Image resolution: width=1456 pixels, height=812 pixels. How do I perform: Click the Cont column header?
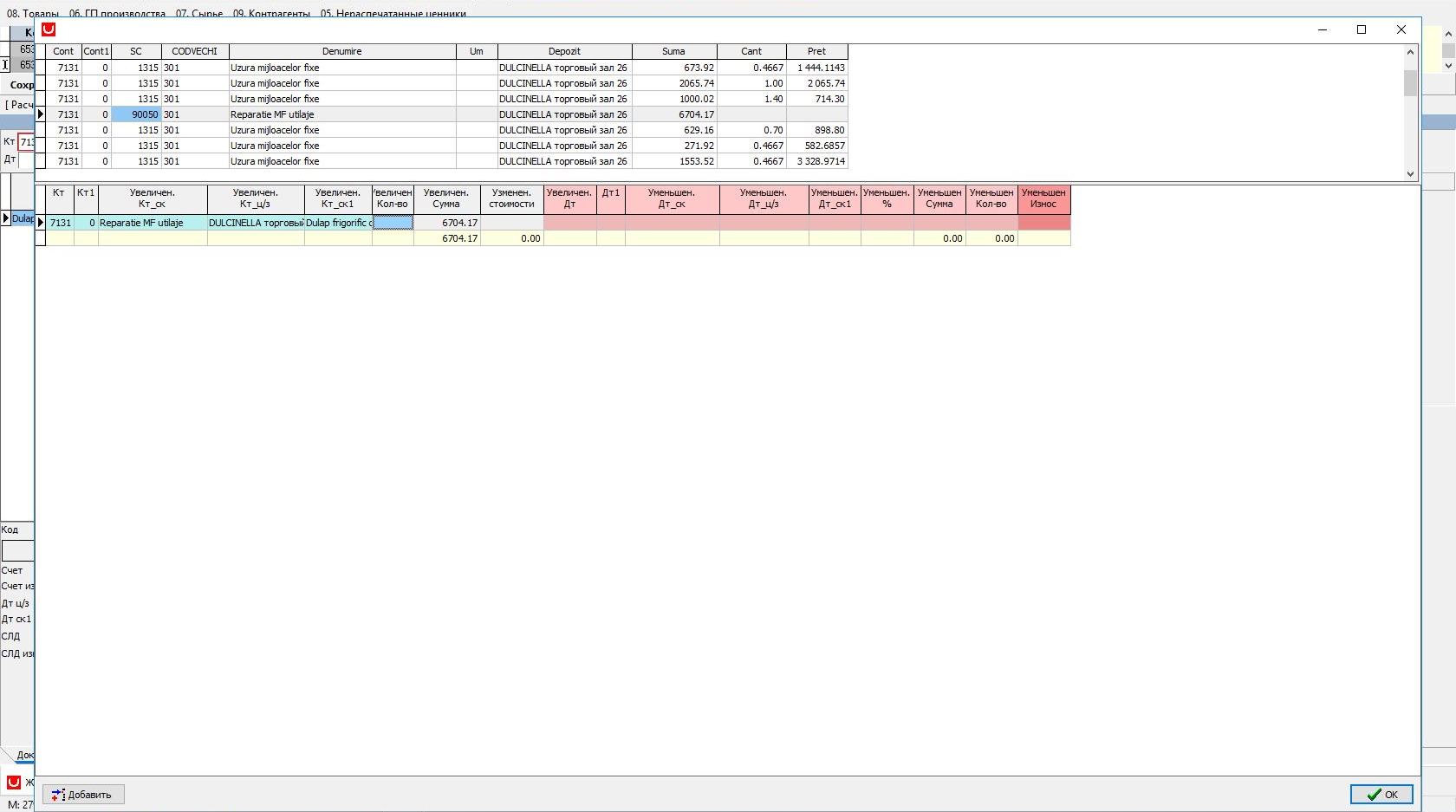pos(63,52)
